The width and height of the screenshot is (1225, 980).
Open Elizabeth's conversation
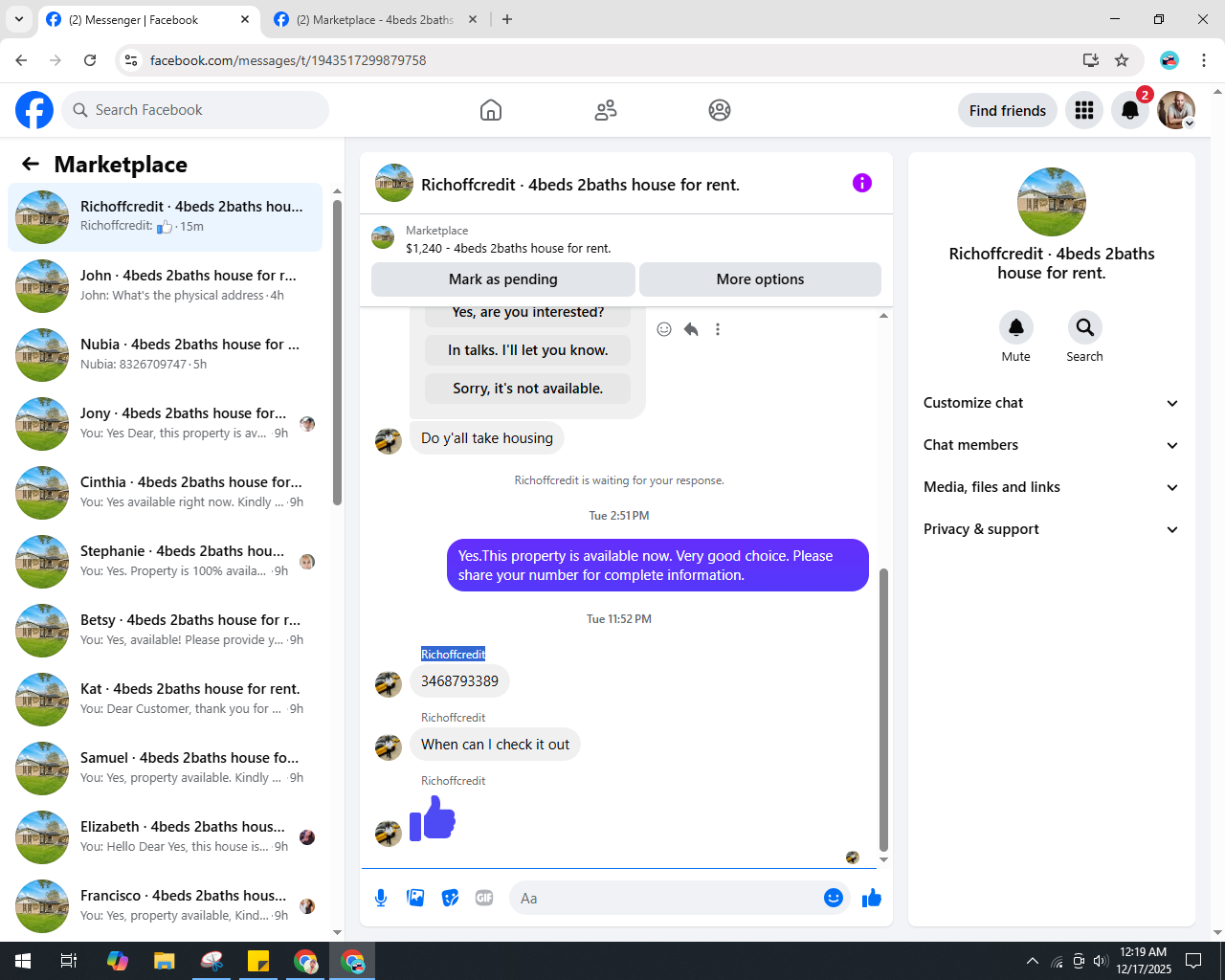tap(165, 837)
